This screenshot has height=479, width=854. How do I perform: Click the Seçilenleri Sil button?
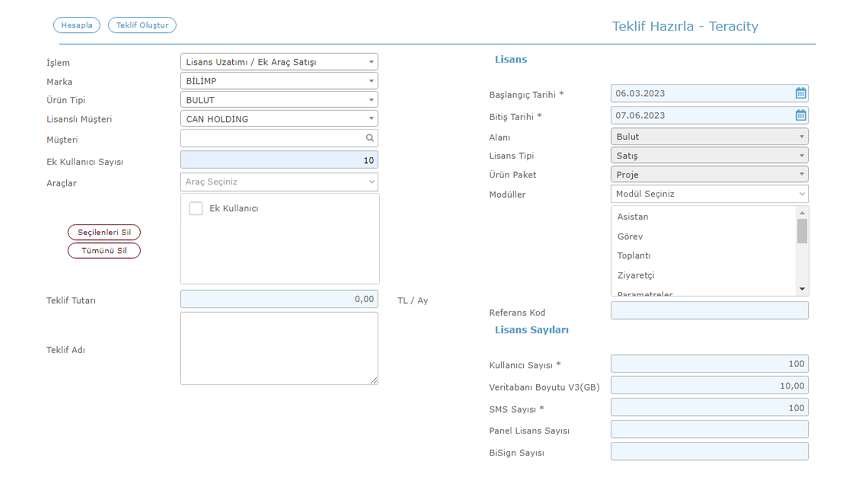(104, 232)
